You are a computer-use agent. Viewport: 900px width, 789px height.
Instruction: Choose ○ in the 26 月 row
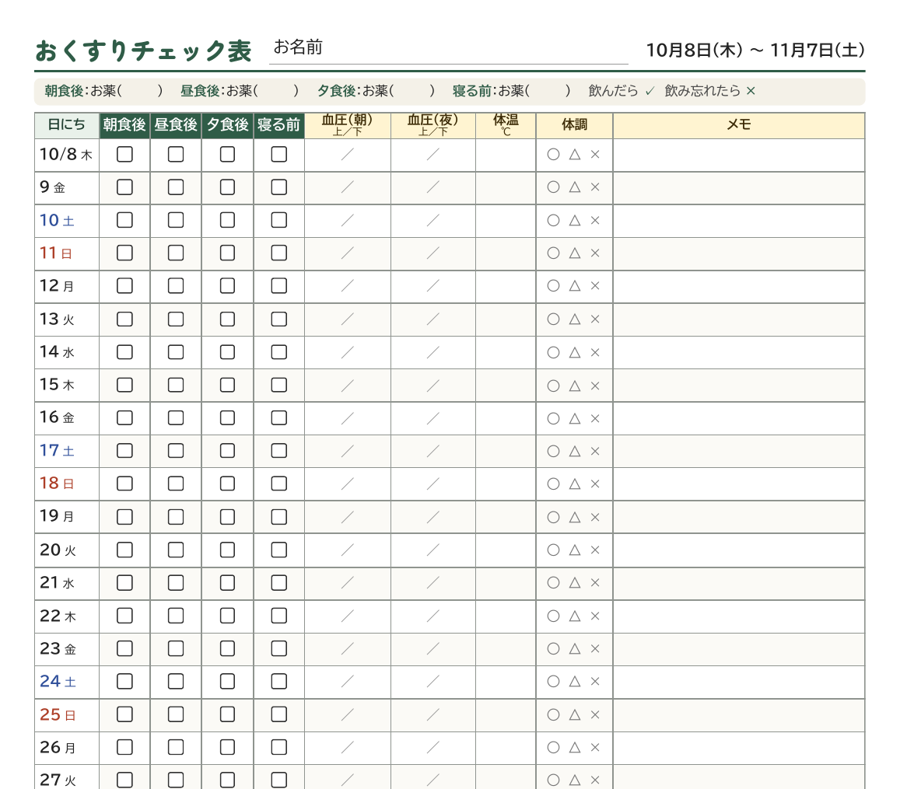(x=553, y=747)
